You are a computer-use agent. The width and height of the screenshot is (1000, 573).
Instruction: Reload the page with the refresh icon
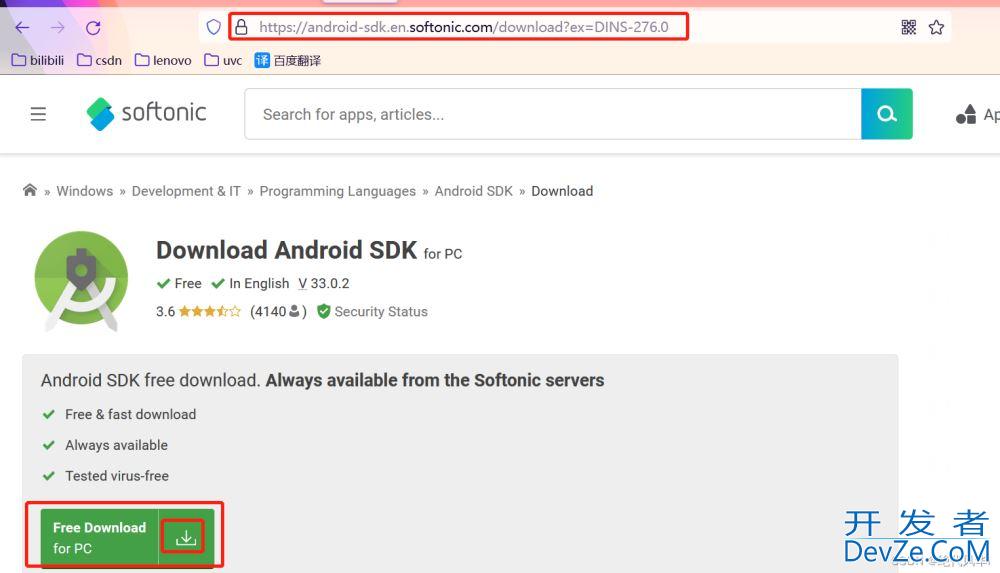click(93, 27)
